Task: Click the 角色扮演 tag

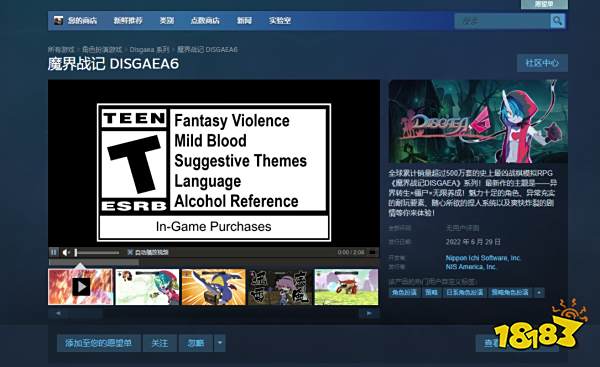Action: click(x=404, y=293)
